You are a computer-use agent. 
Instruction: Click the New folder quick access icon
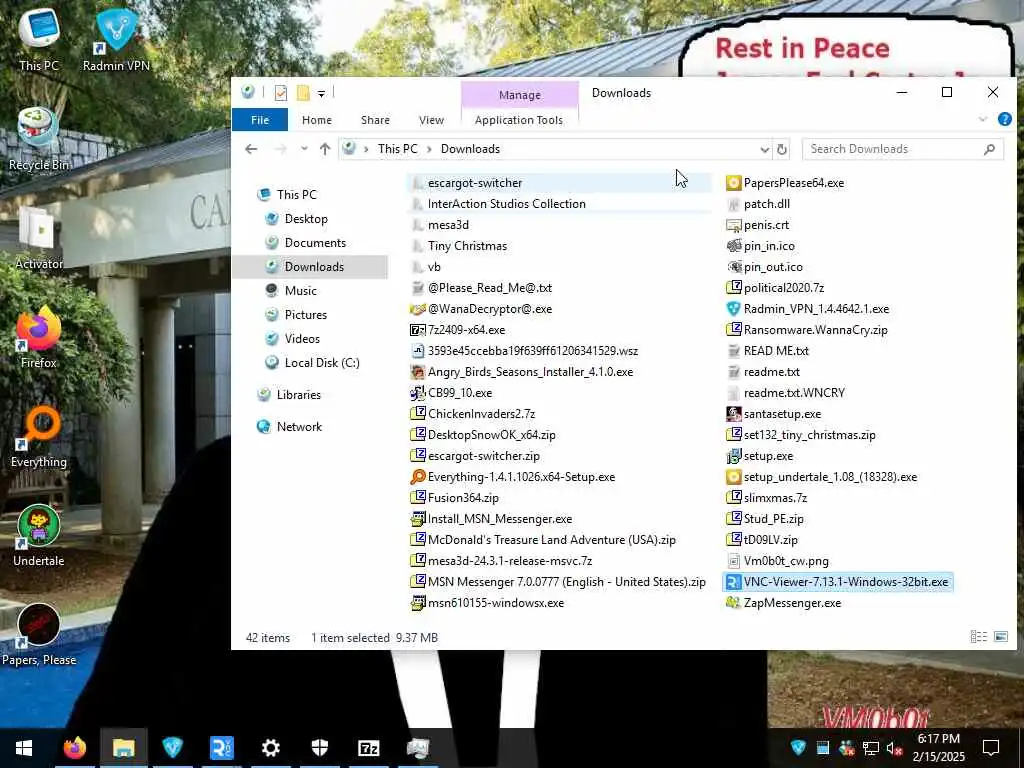(303, 93)
